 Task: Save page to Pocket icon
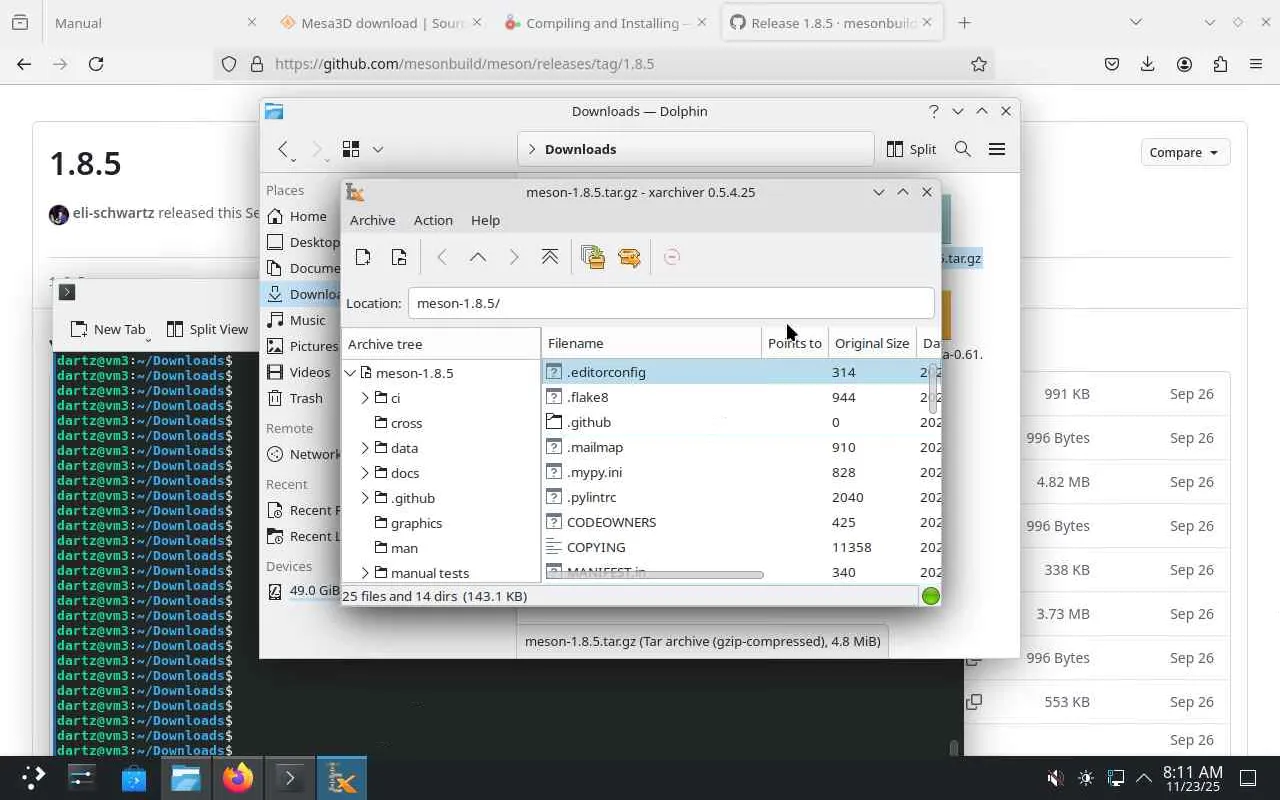pos(1112,64)
